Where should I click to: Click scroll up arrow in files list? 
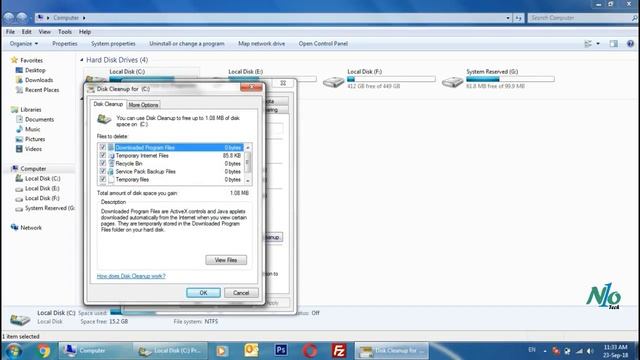[x=248, y=147]
